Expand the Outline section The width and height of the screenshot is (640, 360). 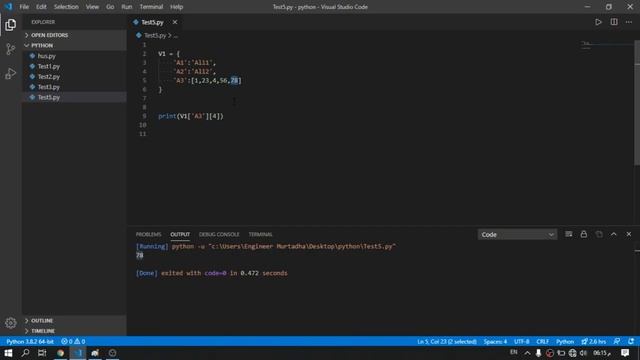coord(74,321)
